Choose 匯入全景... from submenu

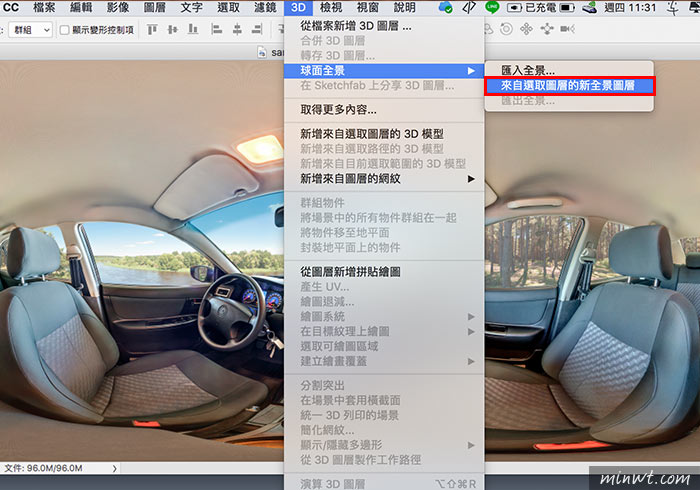click(x=569, y=71)
